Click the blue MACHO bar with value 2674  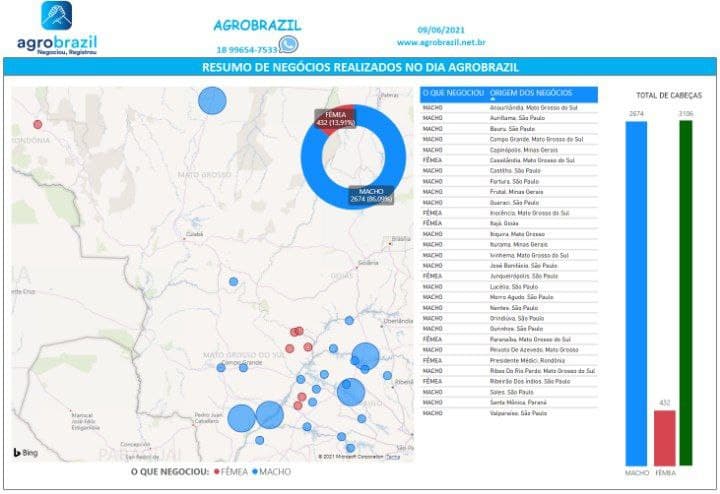pos(636,293)
